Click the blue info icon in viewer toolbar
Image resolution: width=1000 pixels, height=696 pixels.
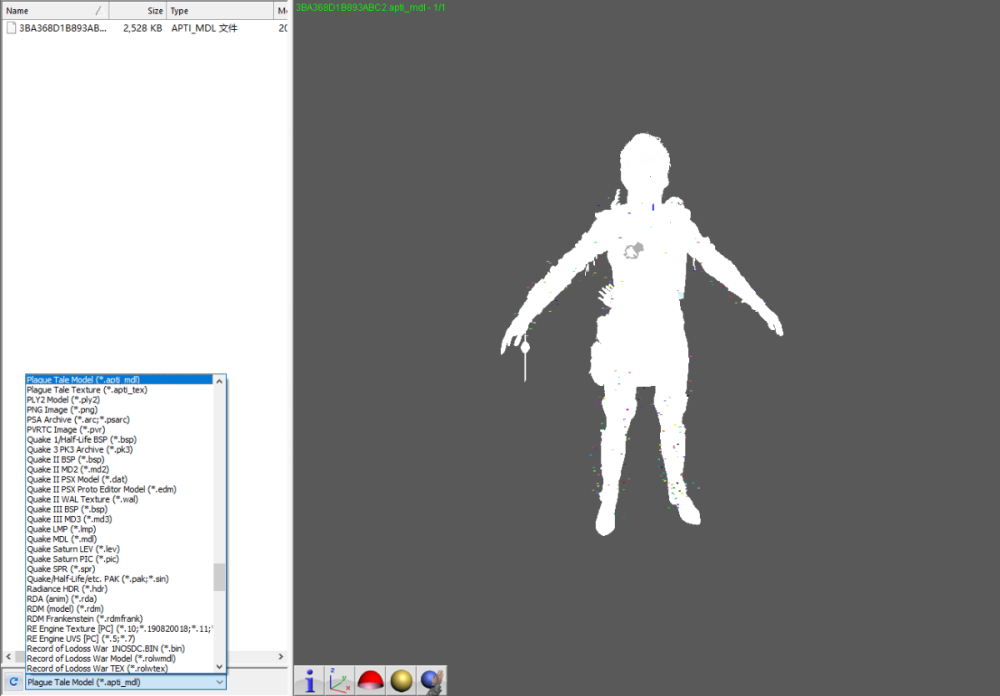[x=310, y=681]
